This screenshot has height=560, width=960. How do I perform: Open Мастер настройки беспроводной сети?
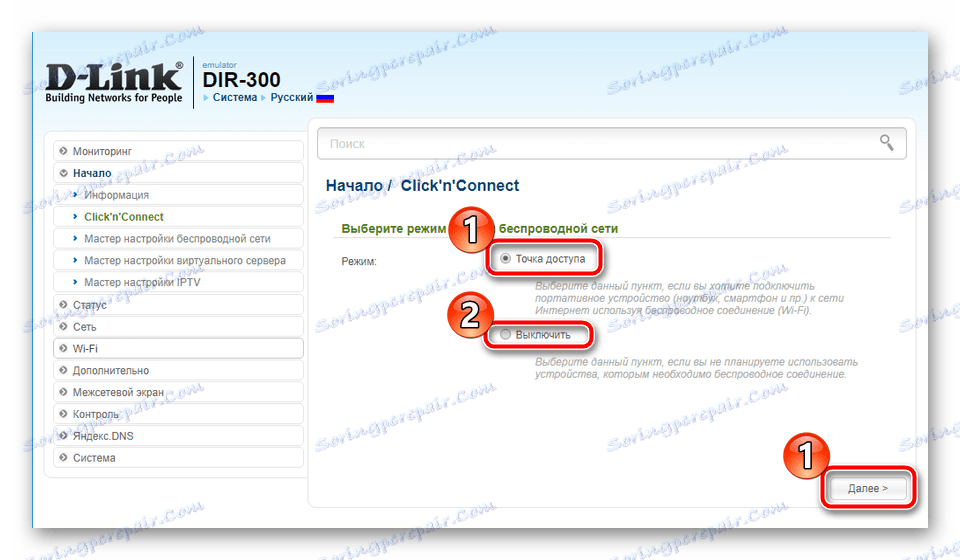[x=179, y=239]
